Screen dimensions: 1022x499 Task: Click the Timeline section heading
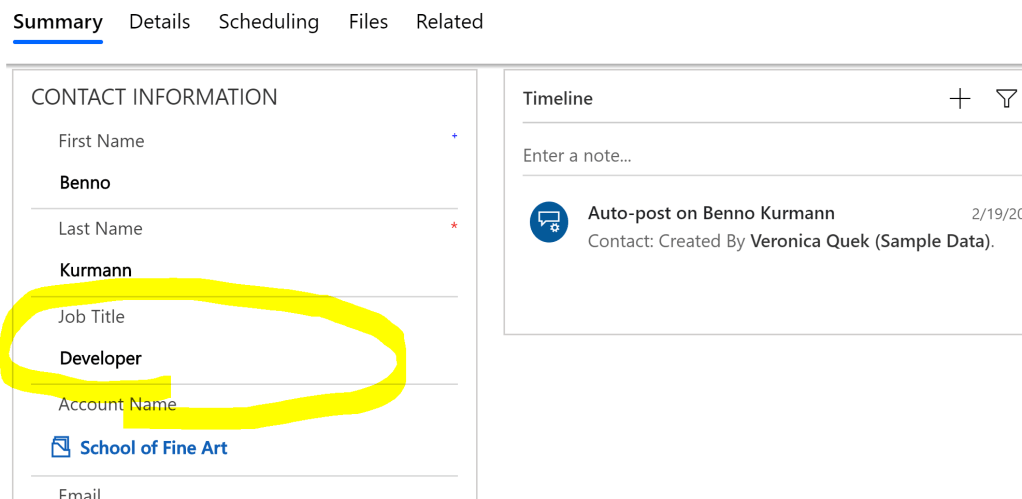558,98
